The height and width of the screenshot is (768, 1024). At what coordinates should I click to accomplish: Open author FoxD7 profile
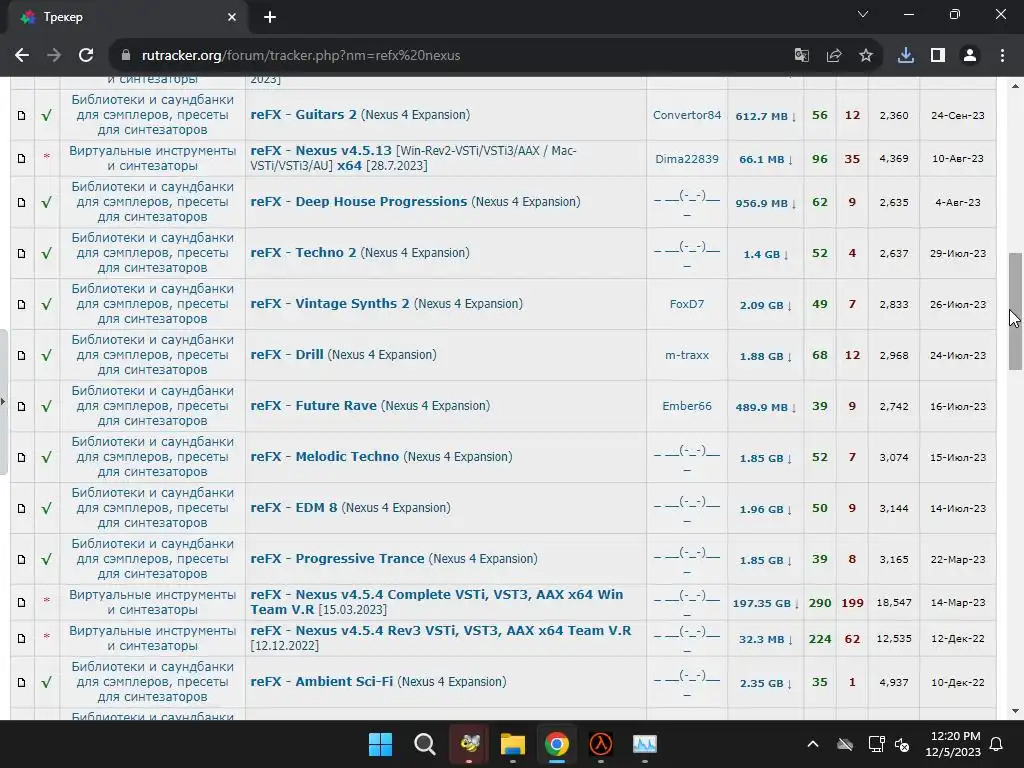[x=687, y=304]
